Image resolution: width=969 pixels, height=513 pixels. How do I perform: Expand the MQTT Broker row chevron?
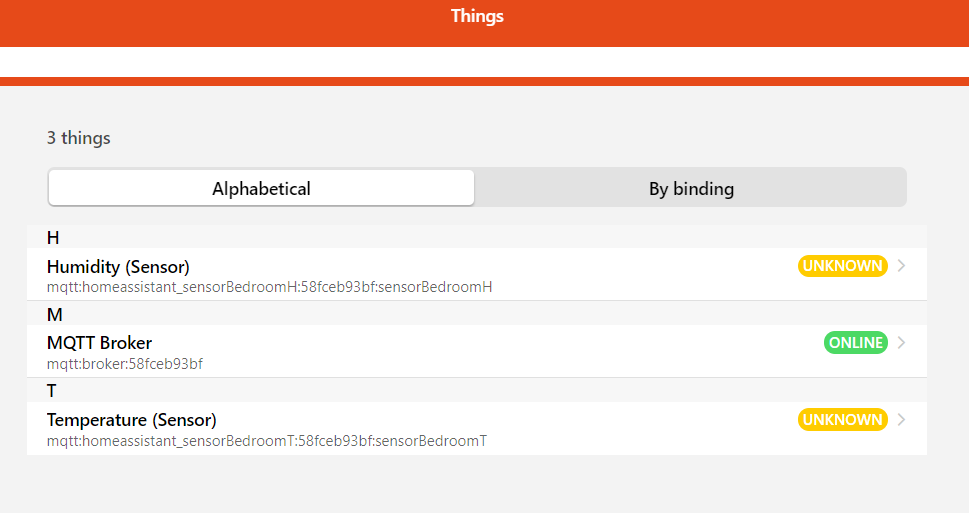click(902, 343)
